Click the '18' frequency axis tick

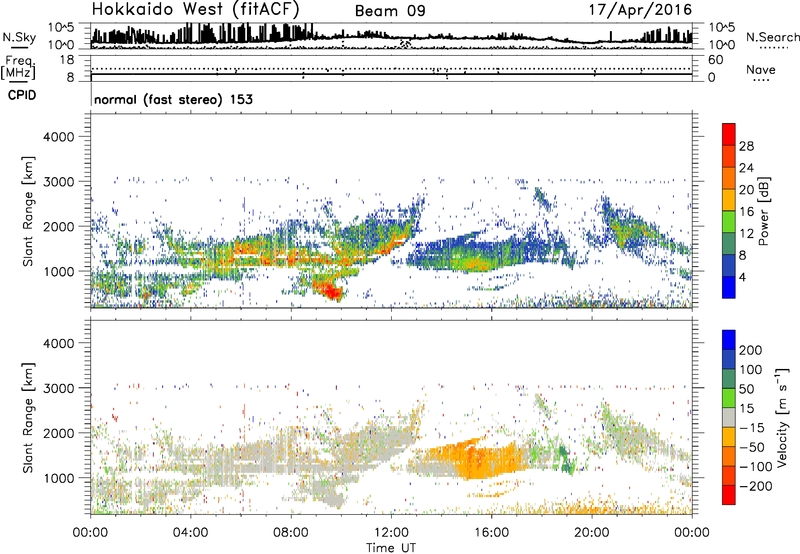coord(68,60)
